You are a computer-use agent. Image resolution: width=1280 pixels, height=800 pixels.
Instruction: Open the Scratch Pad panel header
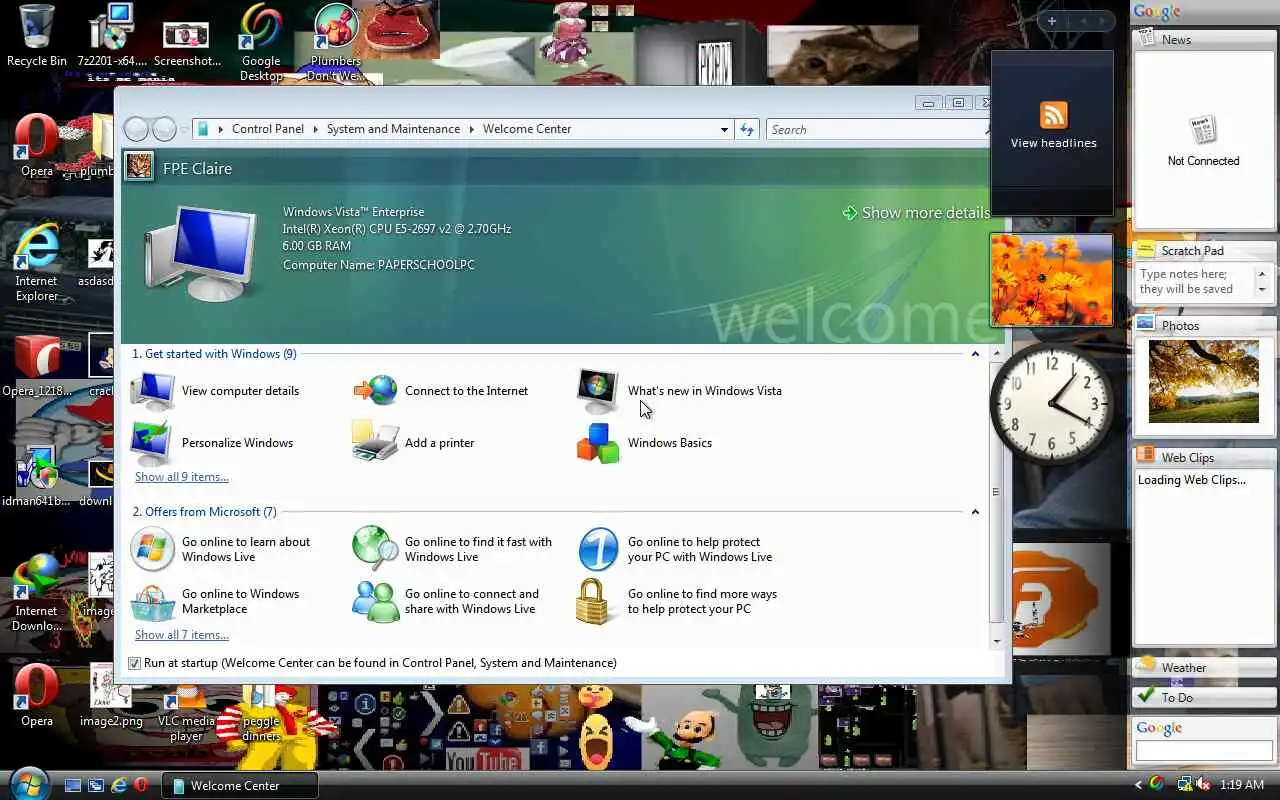click(1204, 250)
